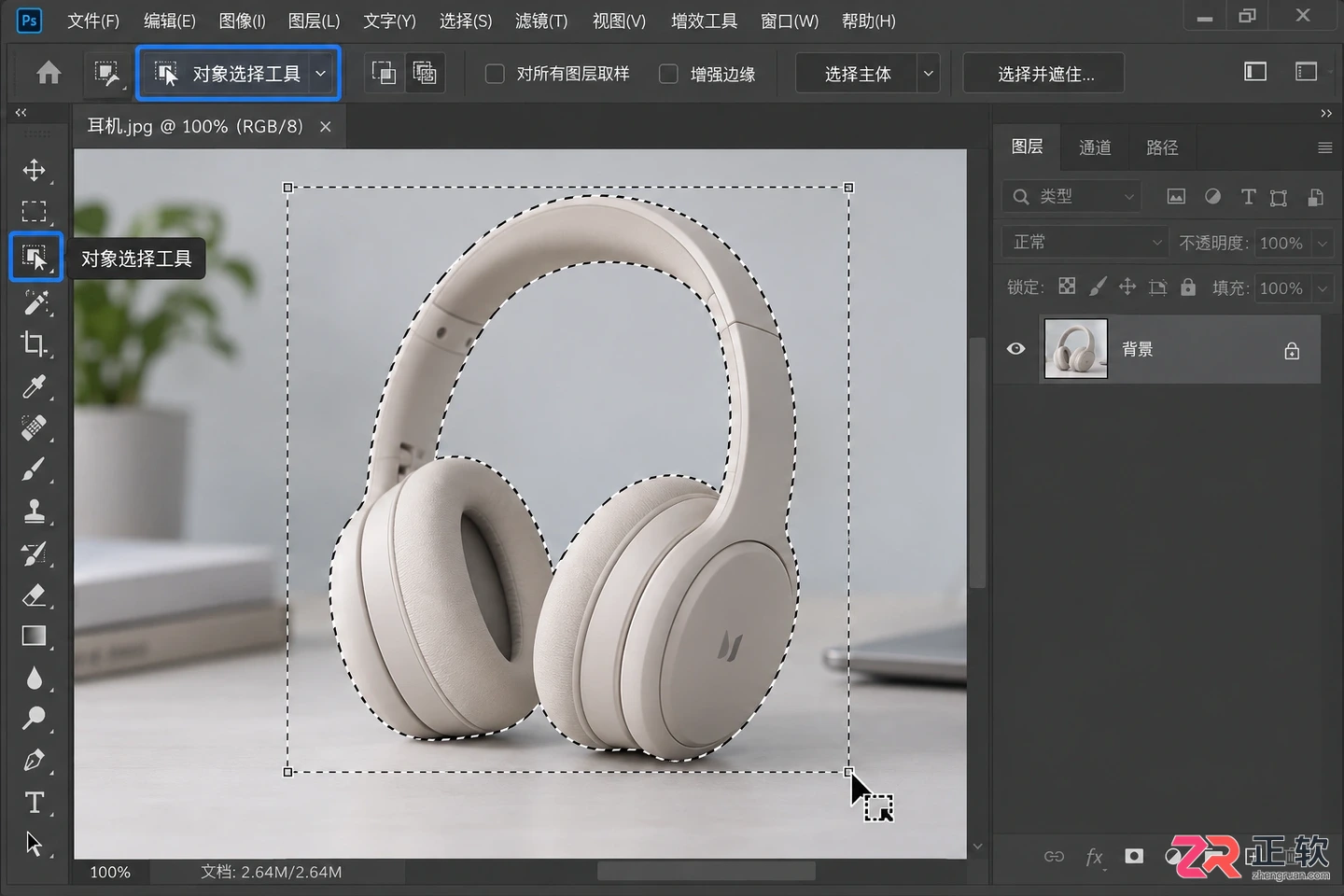Screen dimensions: 1344x896
Task: Click the add layer mask icon
Action: [x=1134, y=856]
